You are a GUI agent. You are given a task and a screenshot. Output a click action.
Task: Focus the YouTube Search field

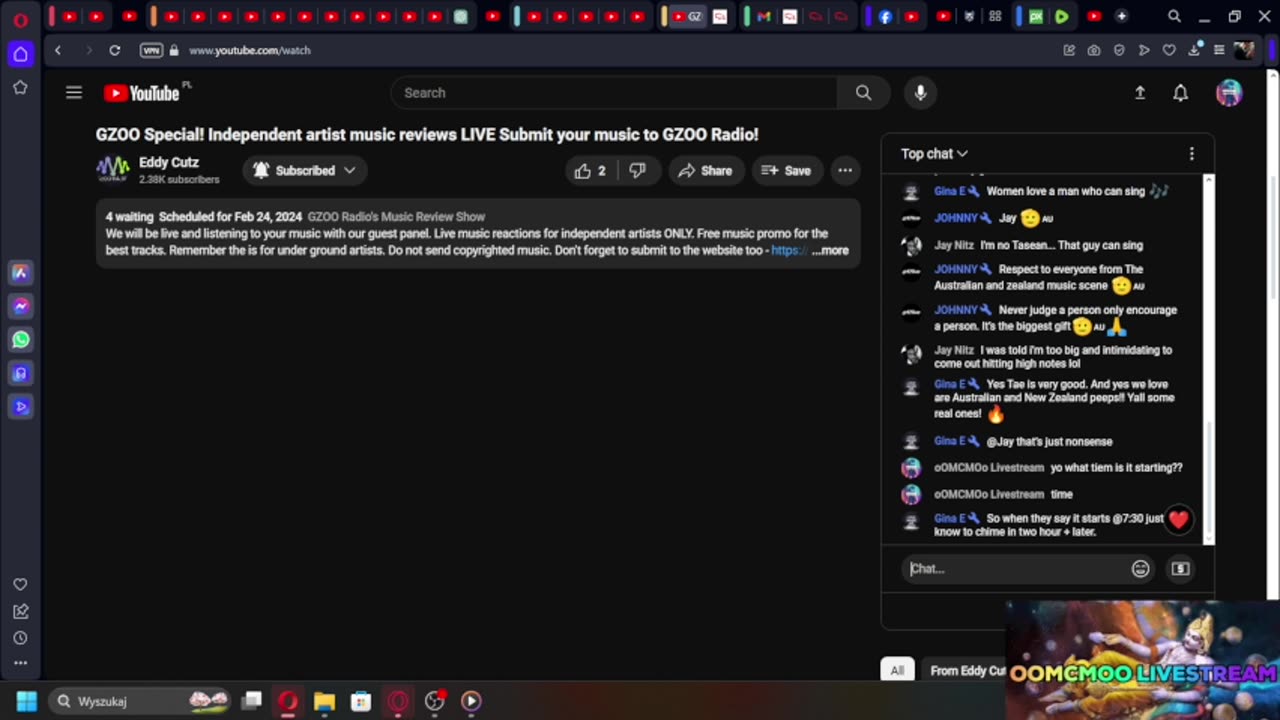[614, 93]
